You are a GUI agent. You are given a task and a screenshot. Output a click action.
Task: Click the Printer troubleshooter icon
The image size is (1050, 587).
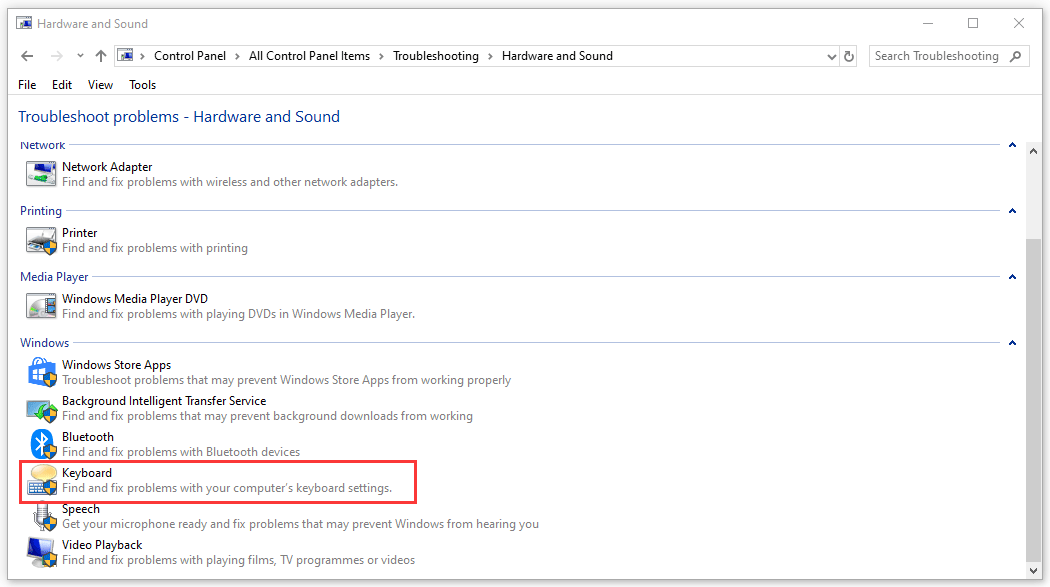(41, 240)
